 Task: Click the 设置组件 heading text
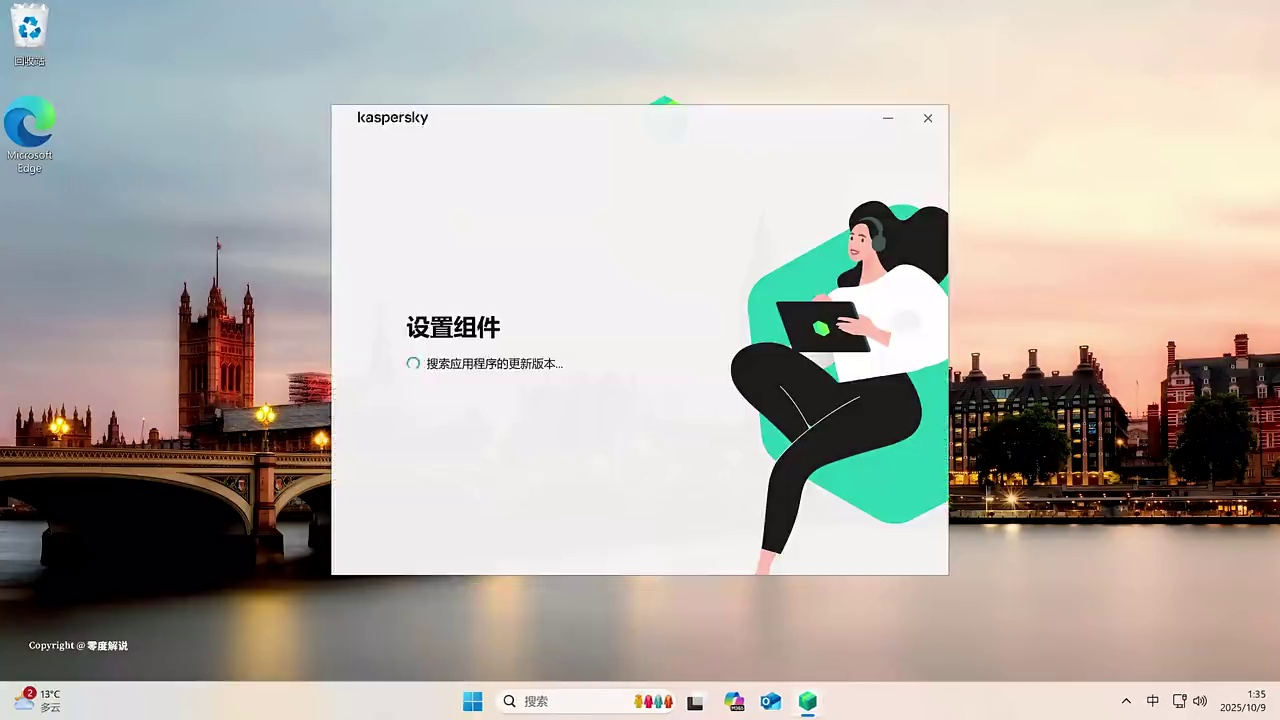coord(453,327)
